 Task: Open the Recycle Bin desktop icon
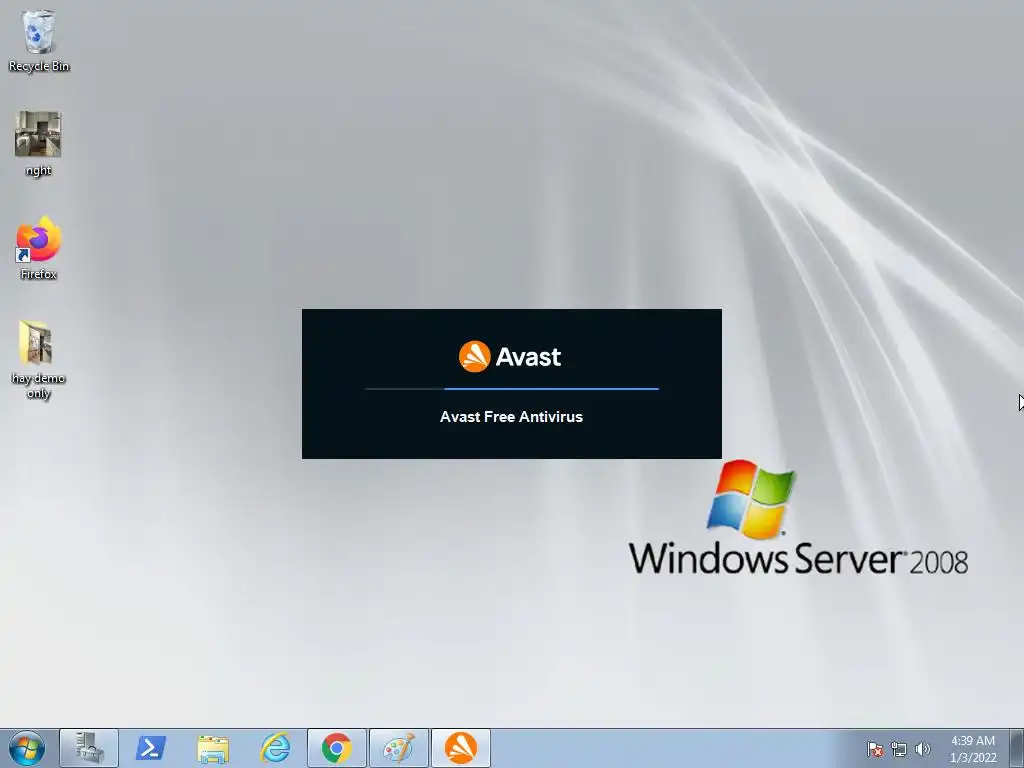(39, 40)
